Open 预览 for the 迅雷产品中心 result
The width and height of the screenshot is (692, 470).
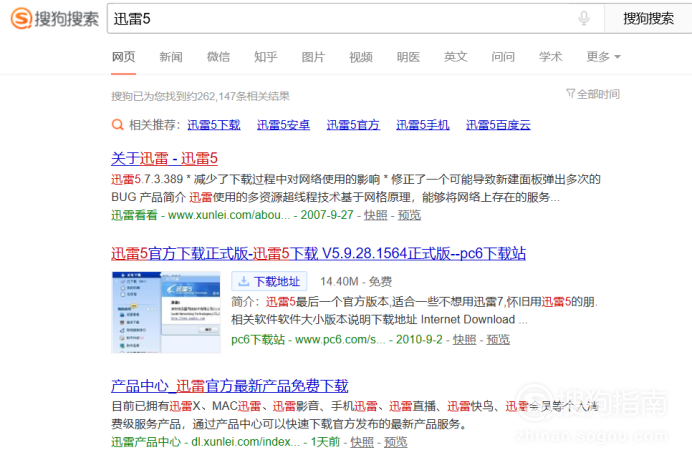[x=395, y=442]
